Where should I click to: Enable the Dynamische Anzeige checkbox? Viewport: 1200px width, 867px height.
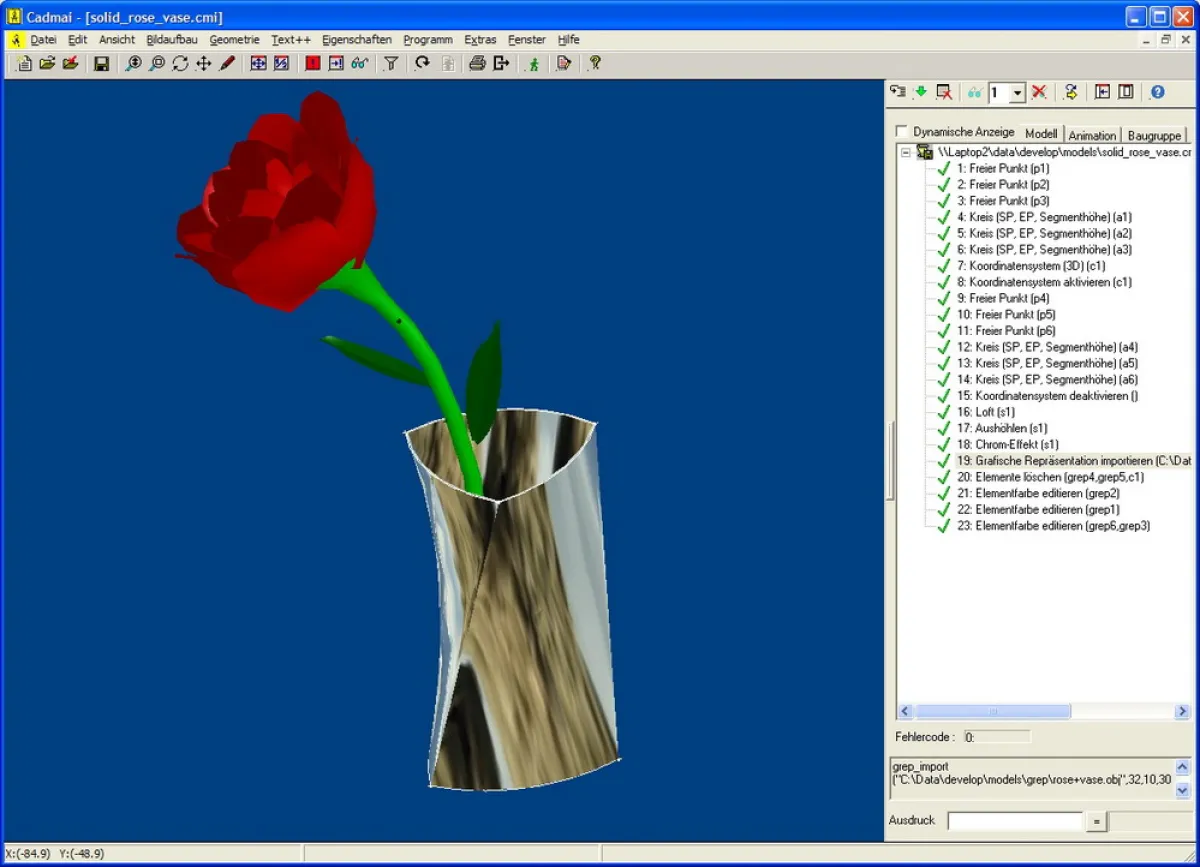tap(902, 132)
